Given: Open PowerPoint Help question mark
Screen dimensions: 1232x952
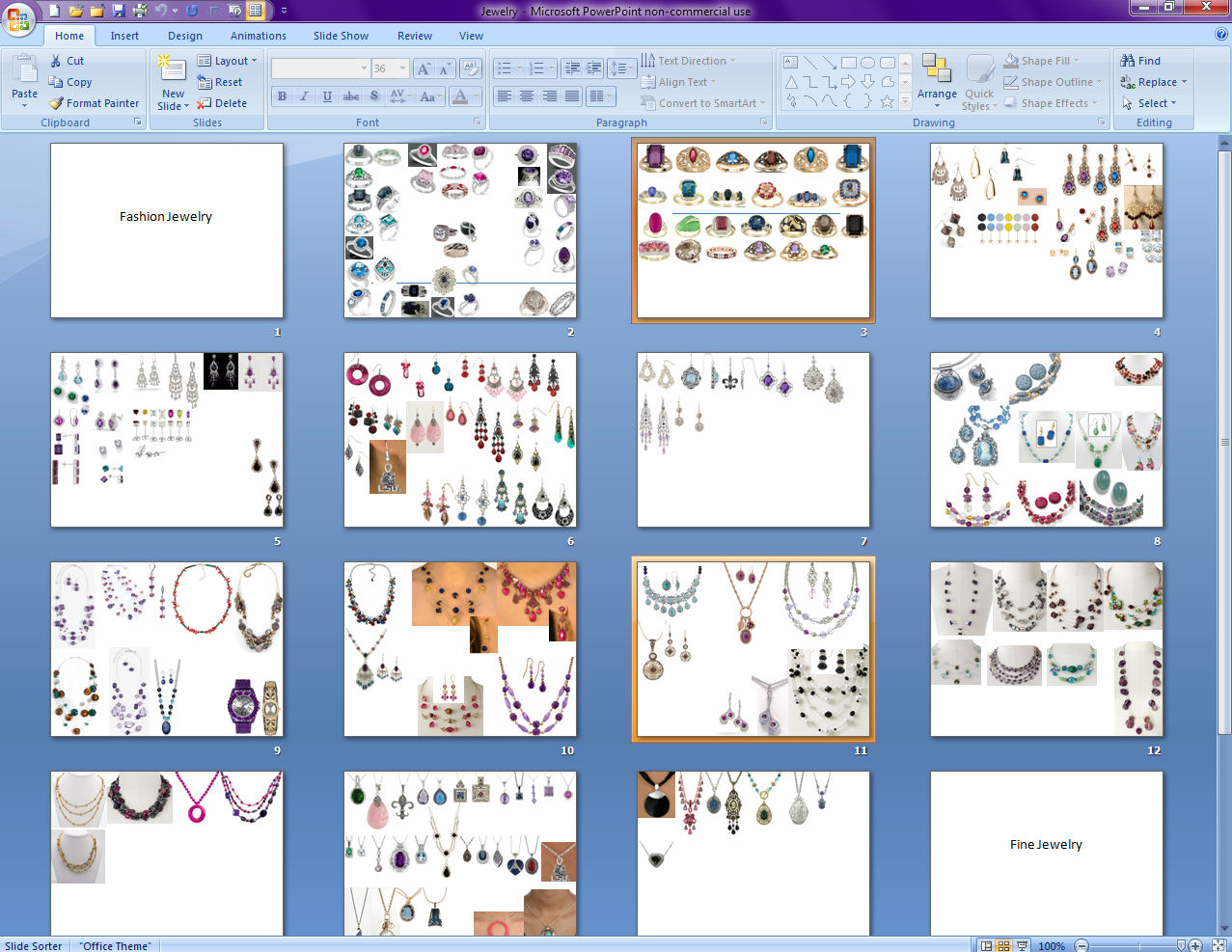Looking at the screenshot, I should pos(1221,35).
